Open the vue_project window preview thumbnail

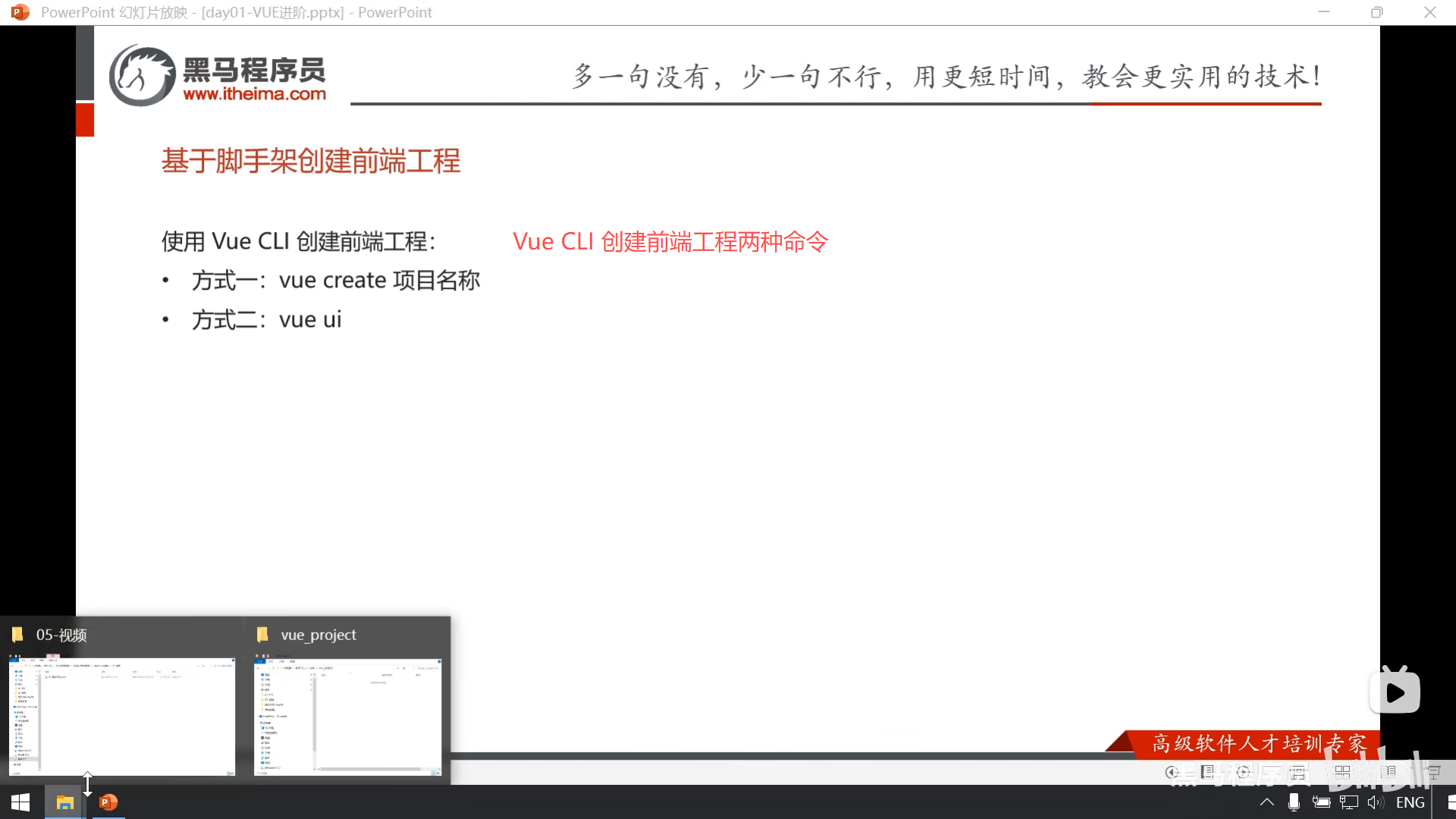pyautogui.click(x=347, y=716)
